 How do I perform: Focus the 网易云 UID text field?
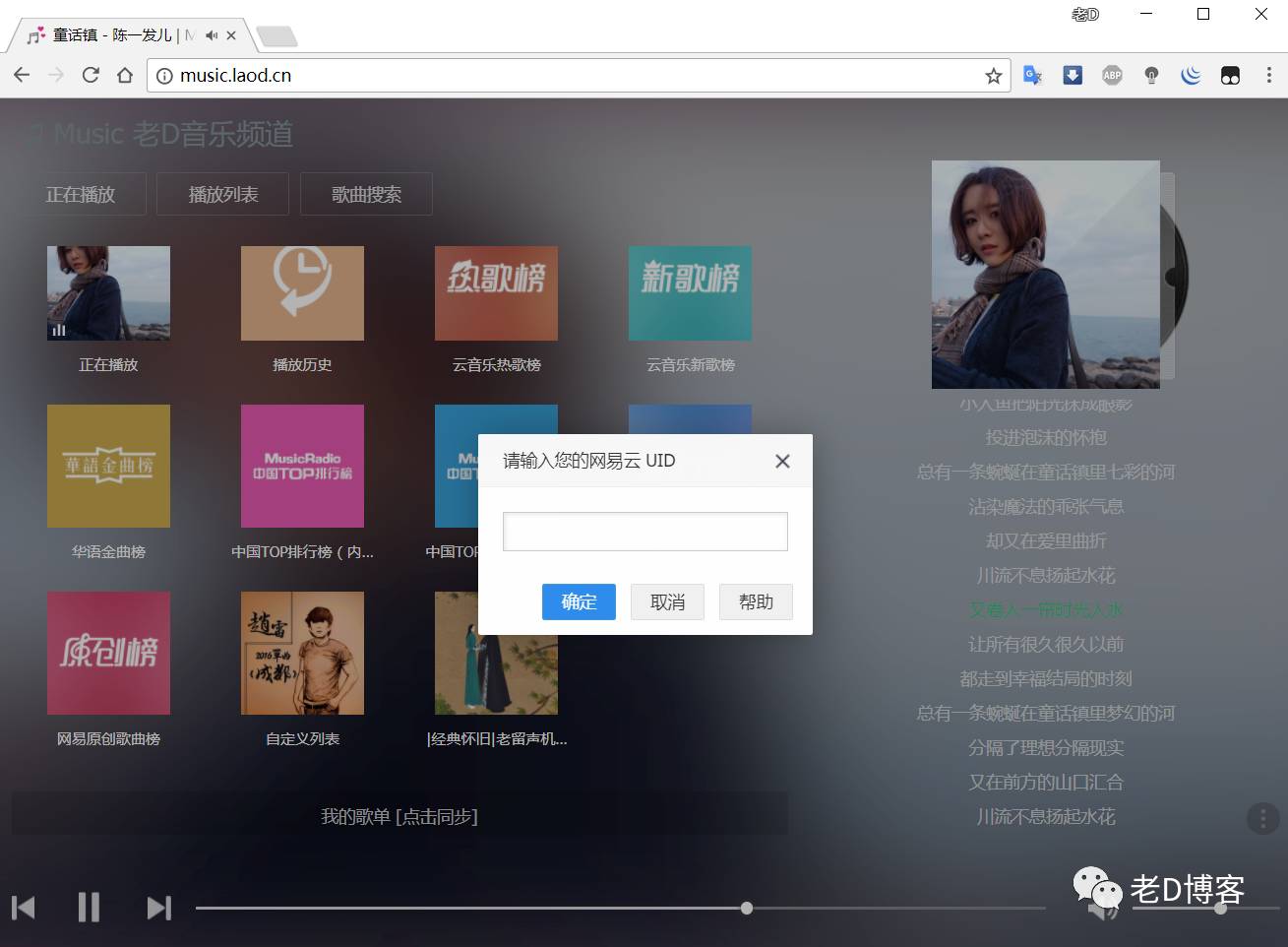[645, 532]
